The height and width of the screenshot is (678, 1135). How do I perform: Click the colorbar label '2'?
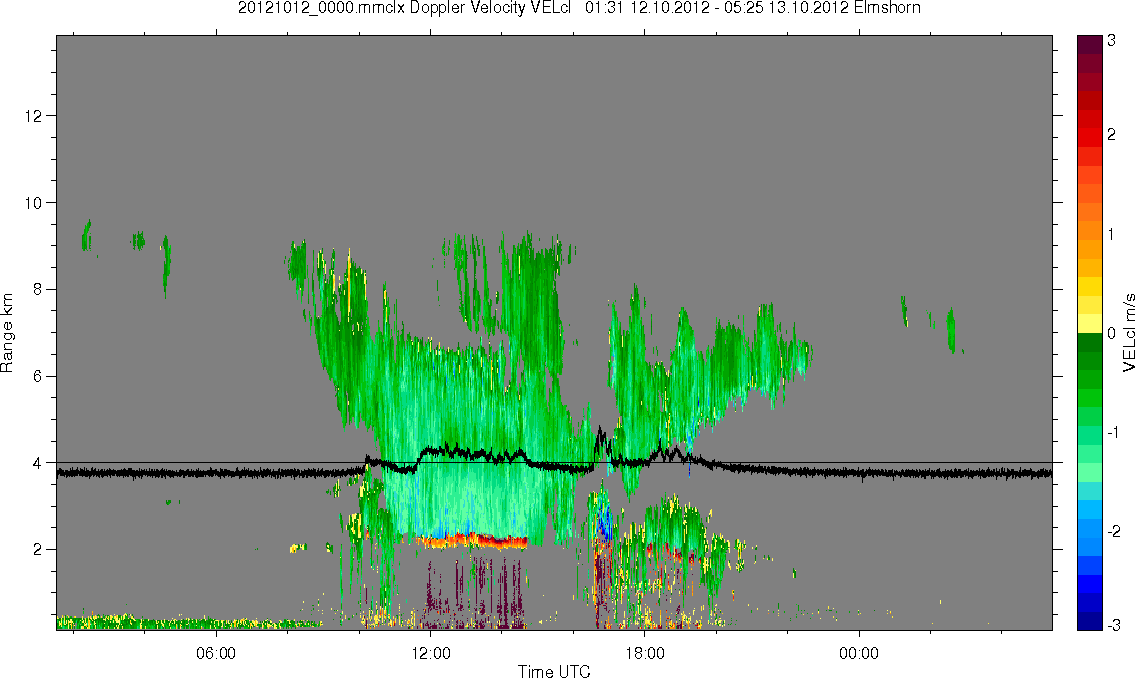pyautogui.click(x=1112, y=136)
